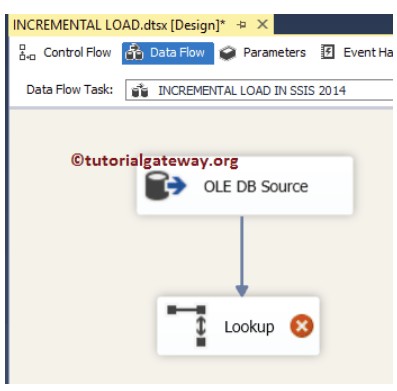
Task: Pin the INCREMENTAL LOAD.dtsx document tab
Action: click(241, 25)
